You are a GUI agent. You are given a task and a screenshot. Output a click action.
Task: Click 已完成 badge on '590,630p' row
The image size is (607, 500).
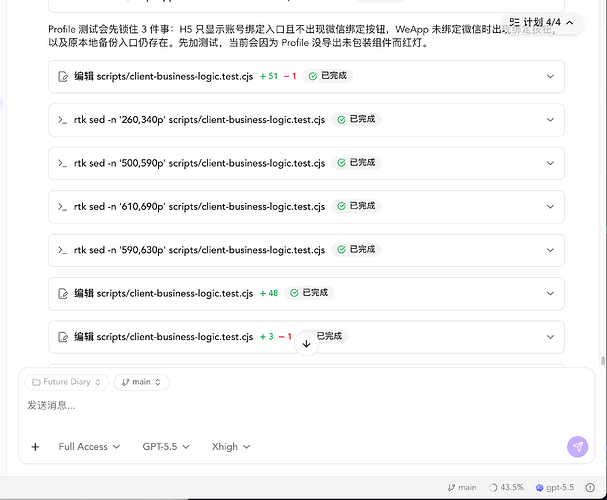click(x=356, y=249)
